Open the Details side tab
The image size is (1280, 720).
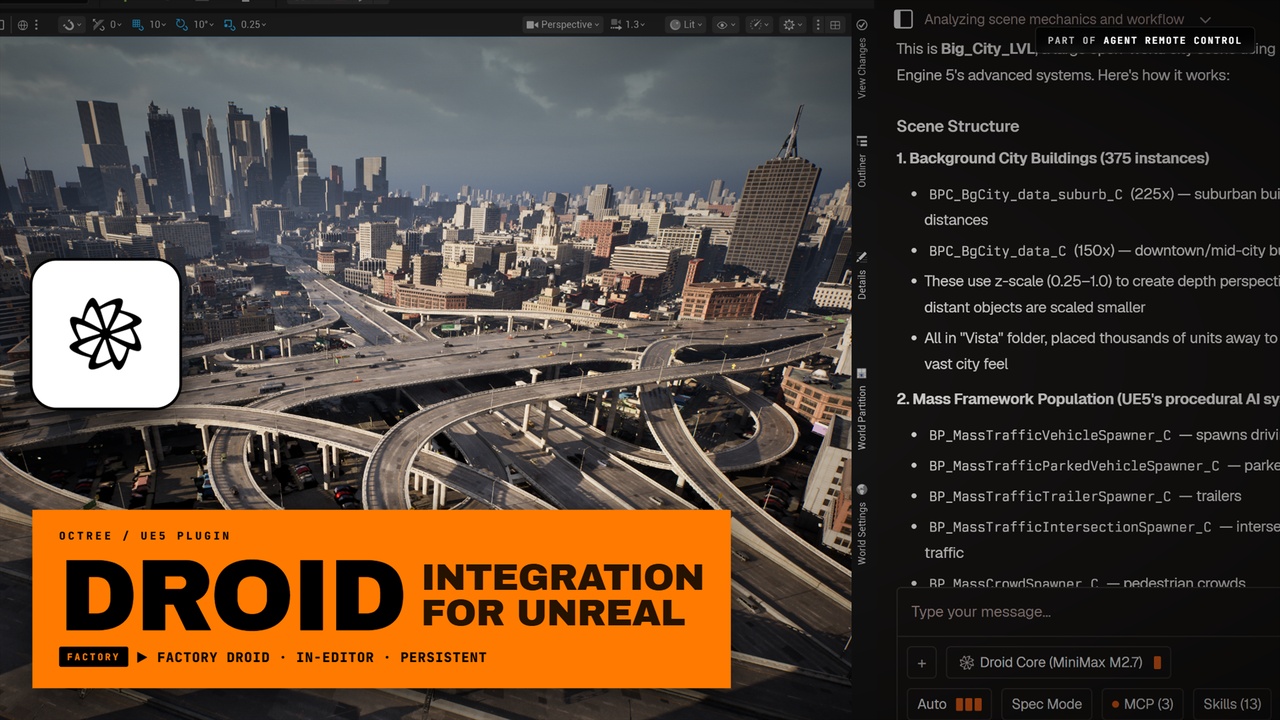(x=862, y=284)
